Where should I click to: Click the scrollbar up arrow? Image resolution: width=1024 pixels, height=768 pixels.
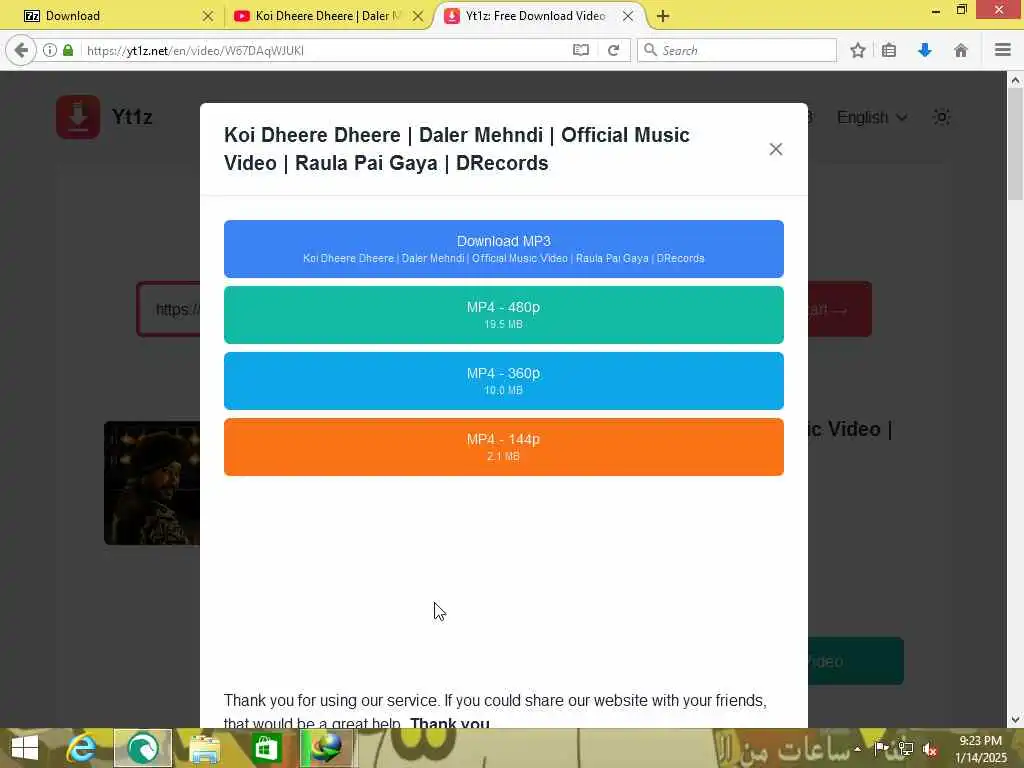tap(1015, 80)
